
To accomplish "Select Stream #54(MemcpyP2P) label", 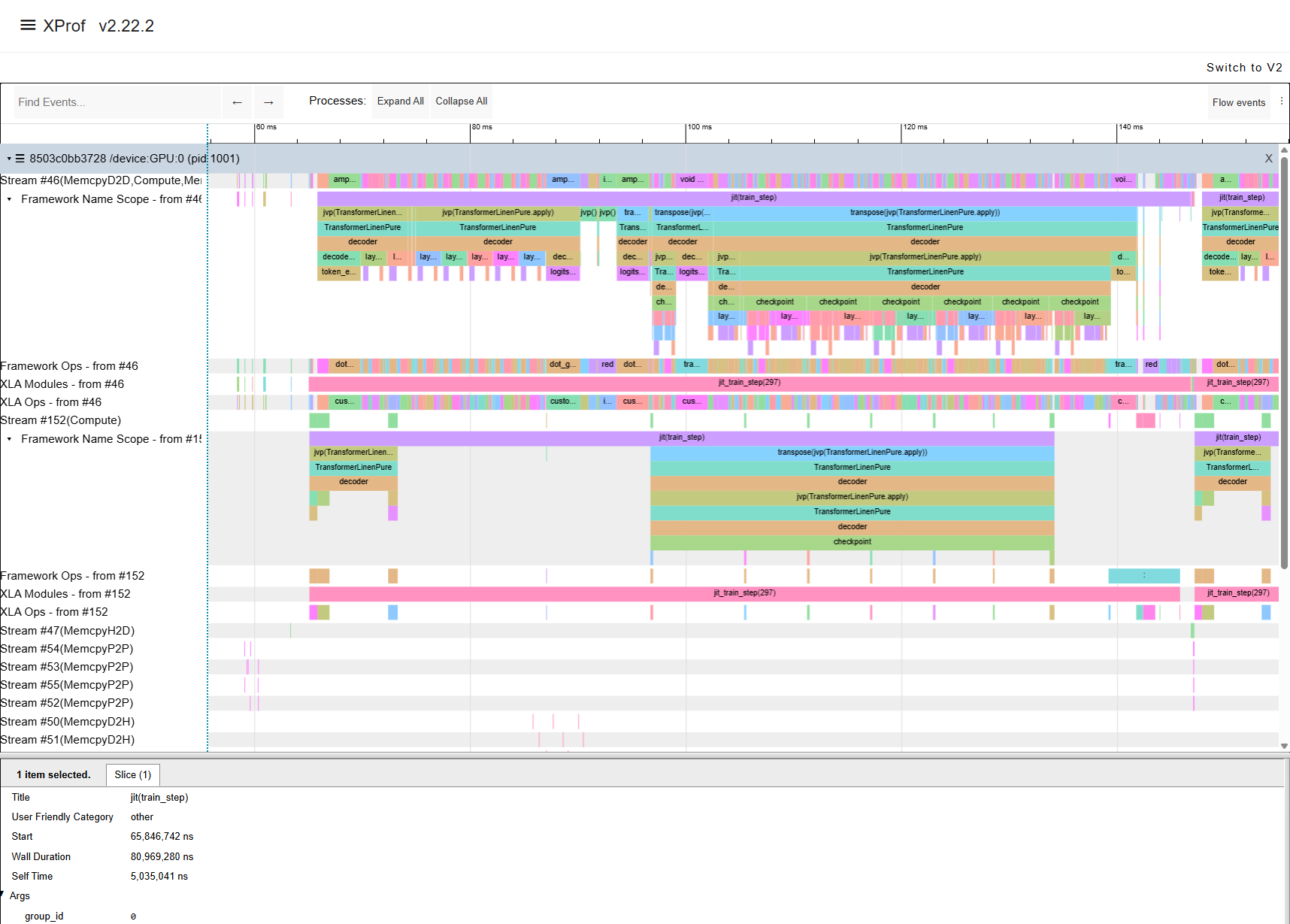I will click(x=67, y=649).
